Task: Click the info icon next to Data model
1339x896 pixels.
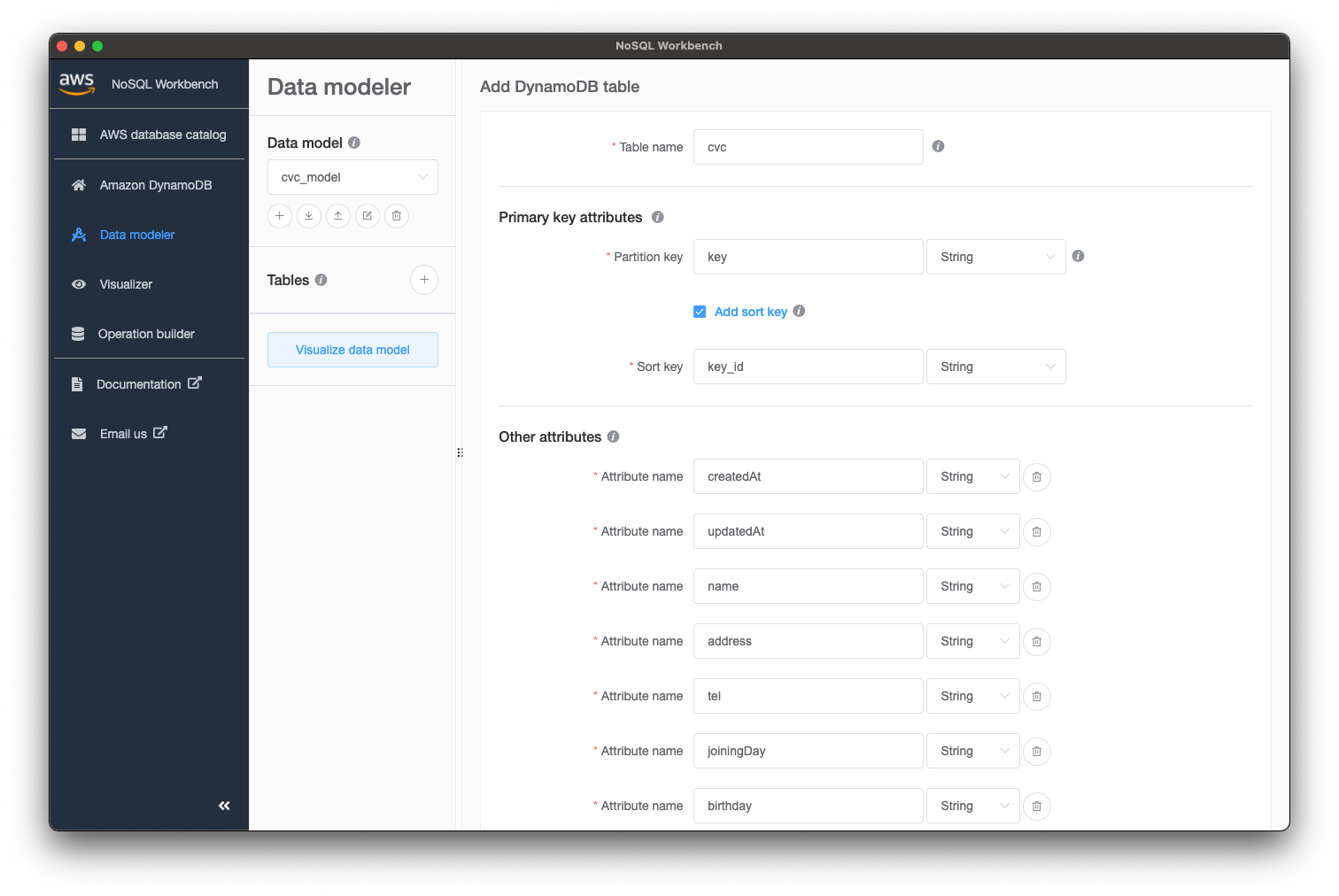Action: (354, 143)
